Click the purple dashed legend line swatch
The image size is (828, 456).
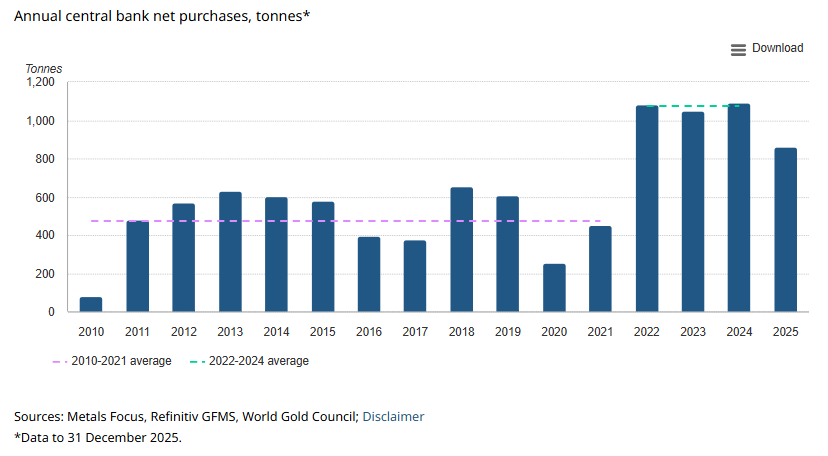(x=60, y=362)
